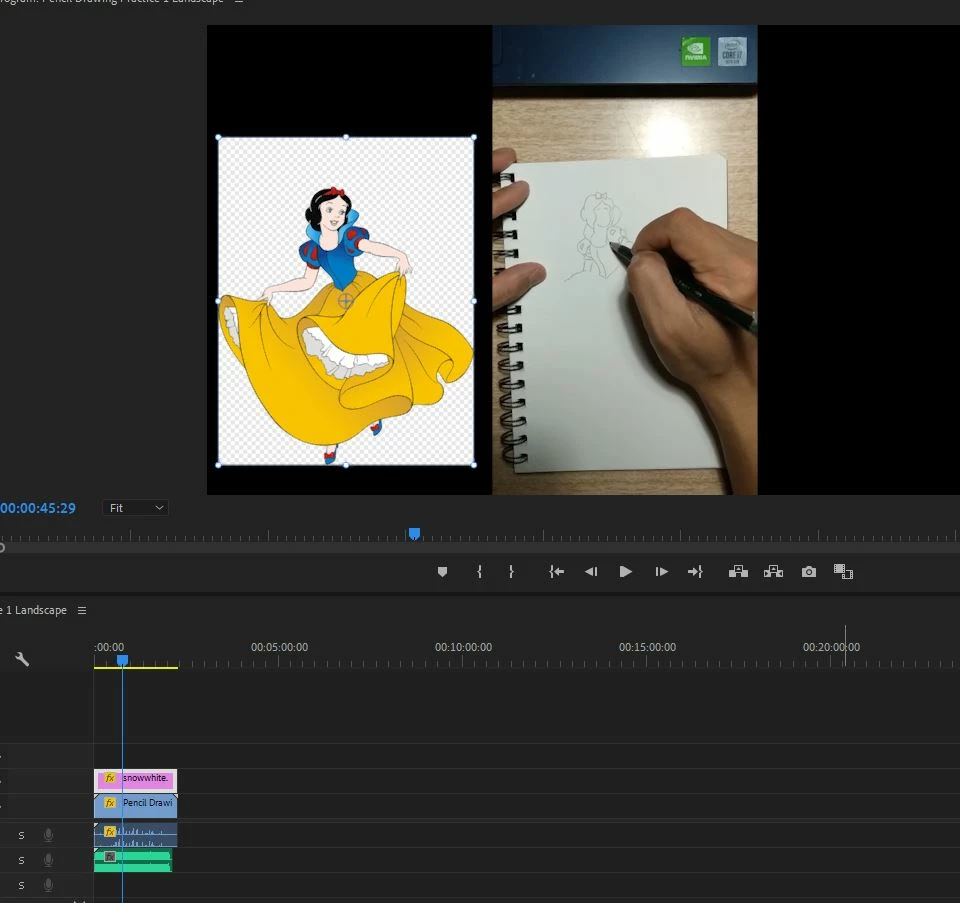The height and width of the screenshot is (903, 960).
Task: Click 00:20:00:00 on the timeline ruler
Action: coord(831,647)
